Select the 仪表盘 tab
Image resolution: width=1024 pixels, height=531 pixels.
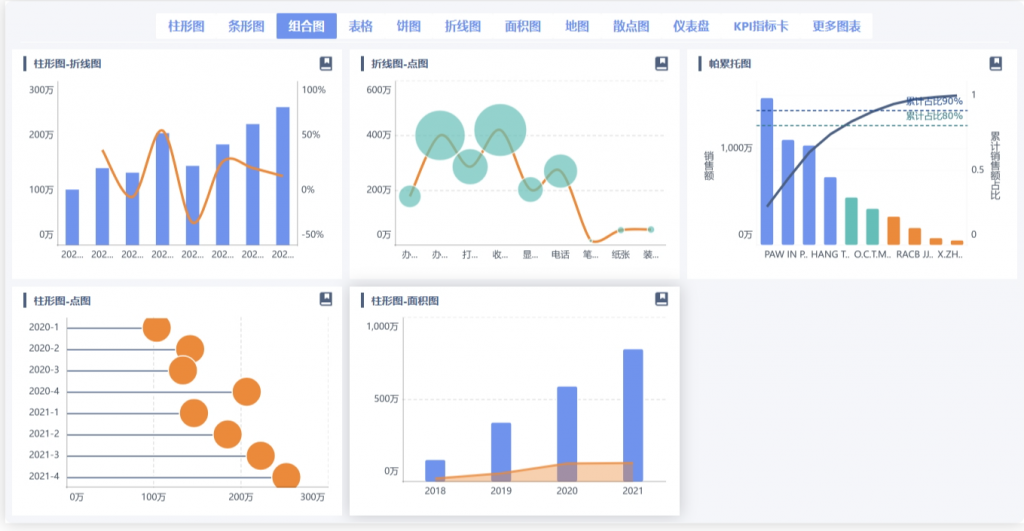tap(691, 26)
